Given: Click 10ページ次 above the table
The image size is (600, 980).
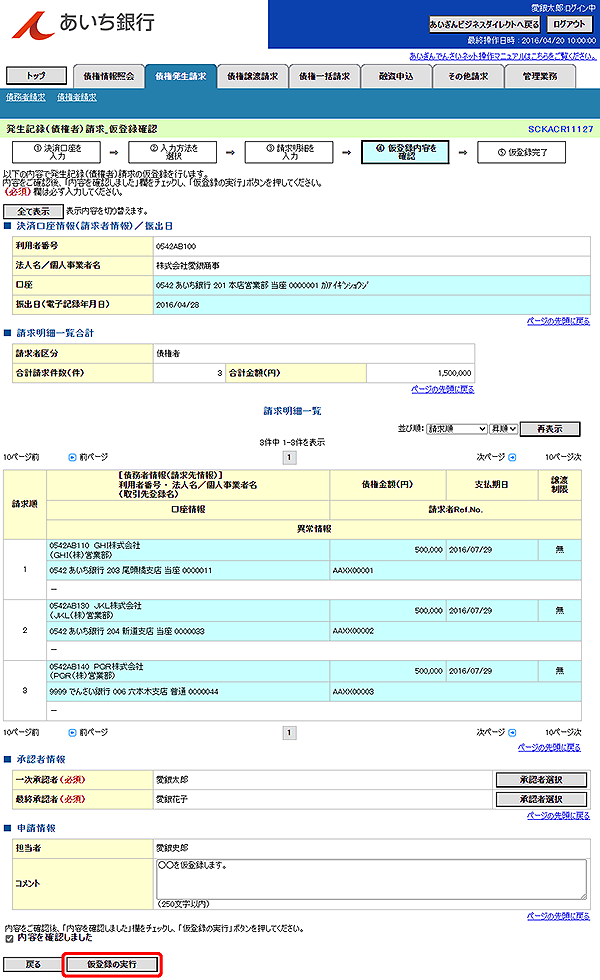Looking at the screenshot, I should click(563, 458).
